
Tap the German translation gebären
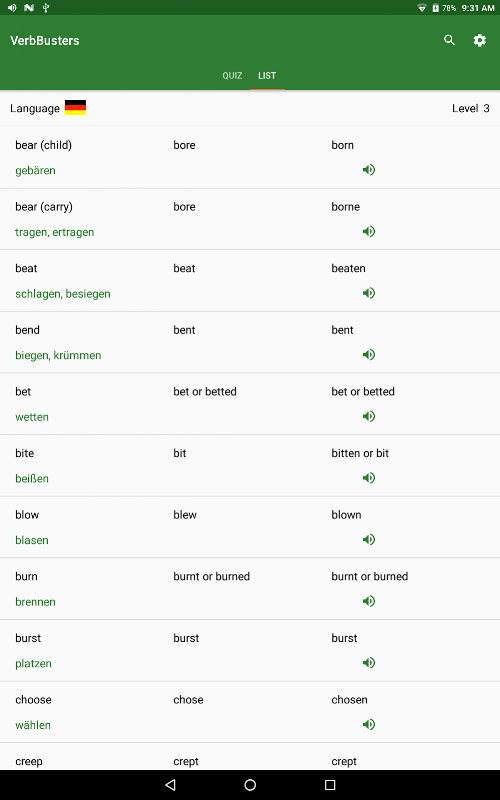(x=35, y=170)
